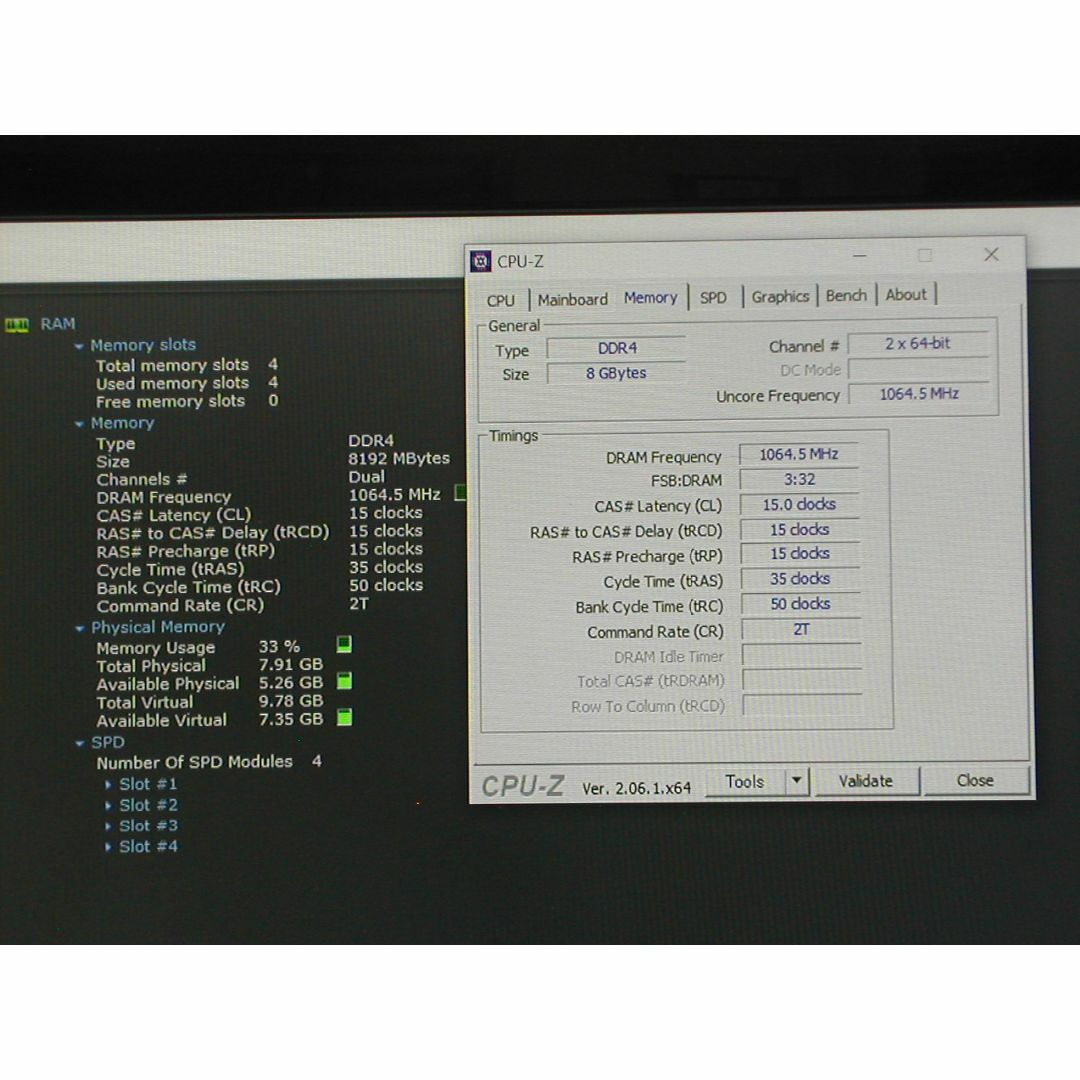
Task: Minimize the CPU-Z window
Action: point(860,256)
